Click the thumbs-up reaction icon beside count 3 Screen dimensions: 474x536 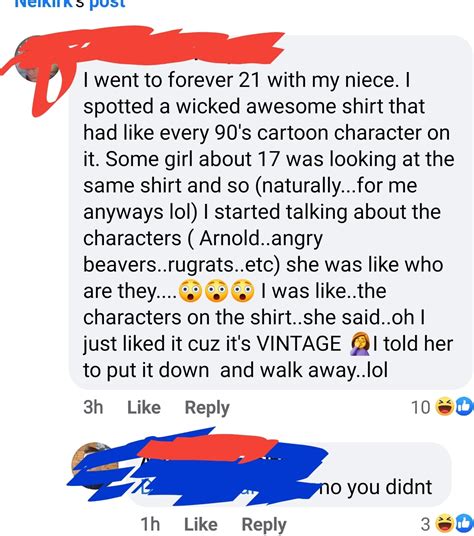464,523
